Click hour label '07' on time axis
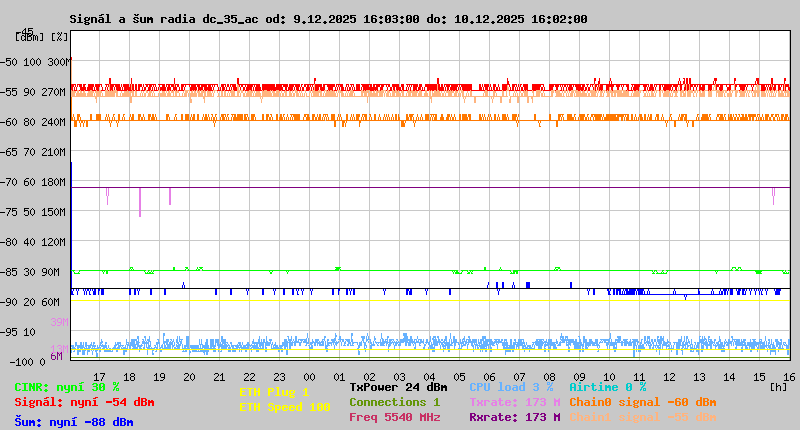This screenshot has height=430, width=800. point(519,377)
